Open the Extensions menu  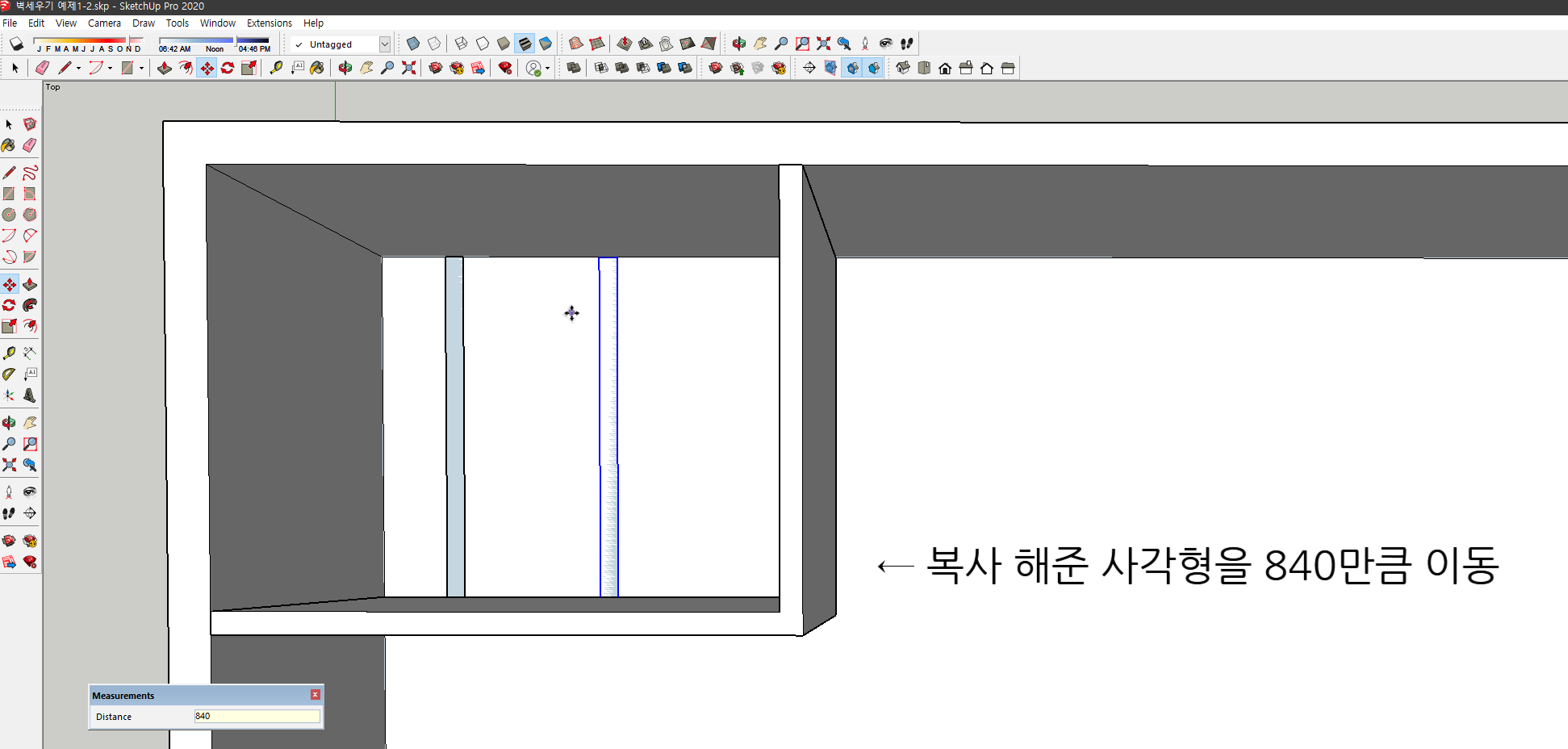269,23
